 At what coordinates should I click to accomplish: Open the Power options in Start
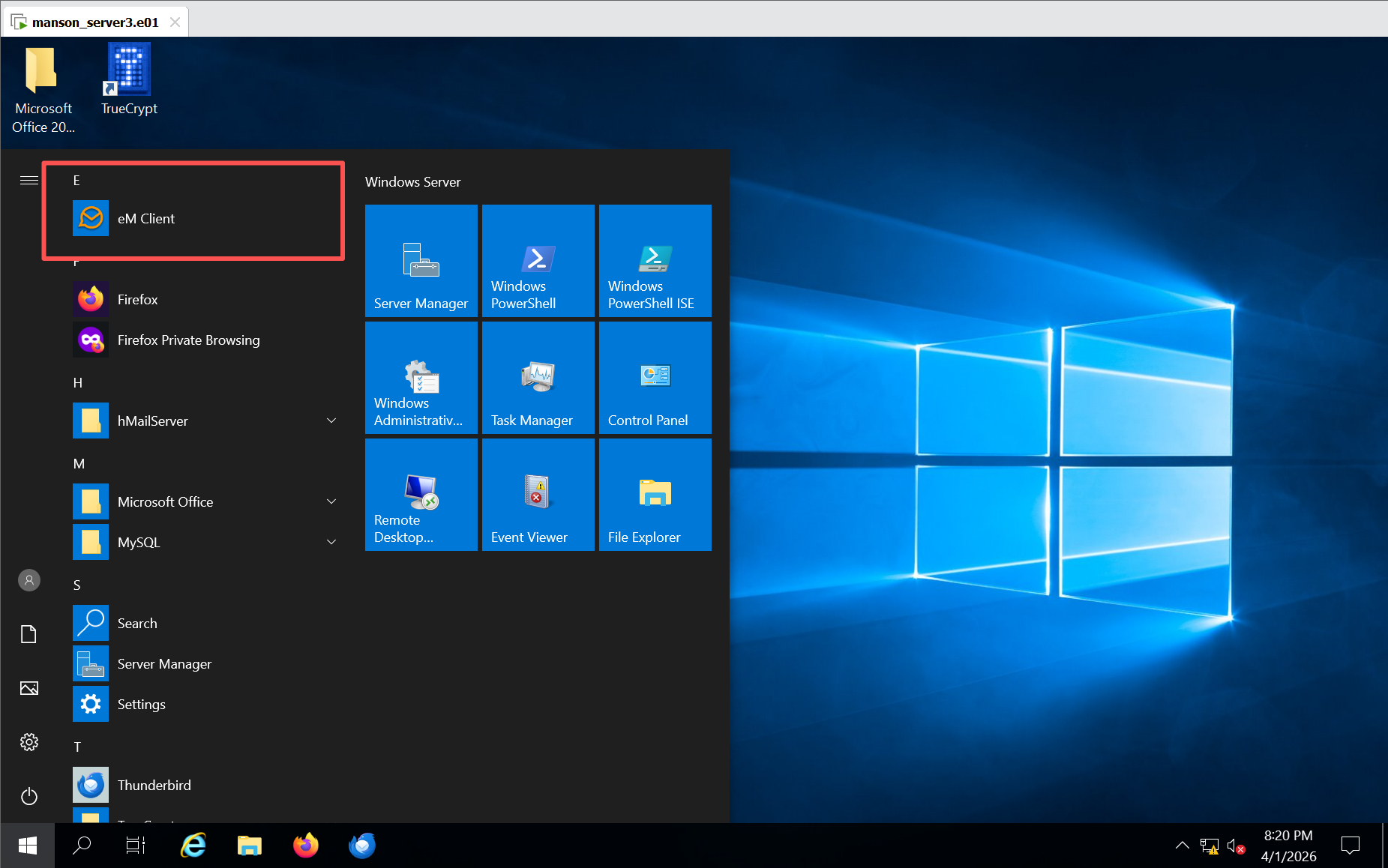tap(29, 796)
